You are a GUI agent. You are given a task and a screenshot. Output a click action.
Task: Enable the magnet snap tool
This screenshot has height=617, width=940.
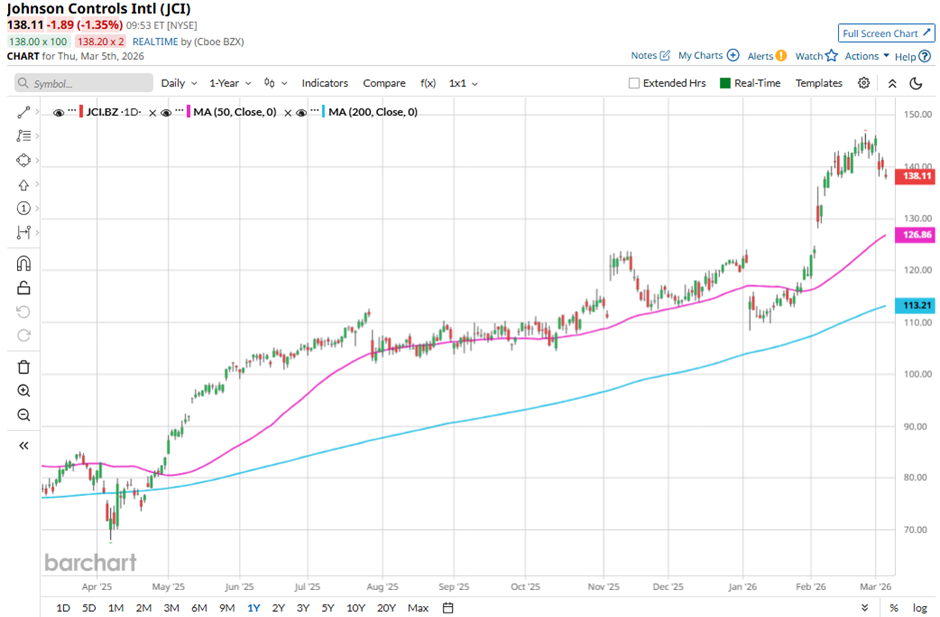24,264
